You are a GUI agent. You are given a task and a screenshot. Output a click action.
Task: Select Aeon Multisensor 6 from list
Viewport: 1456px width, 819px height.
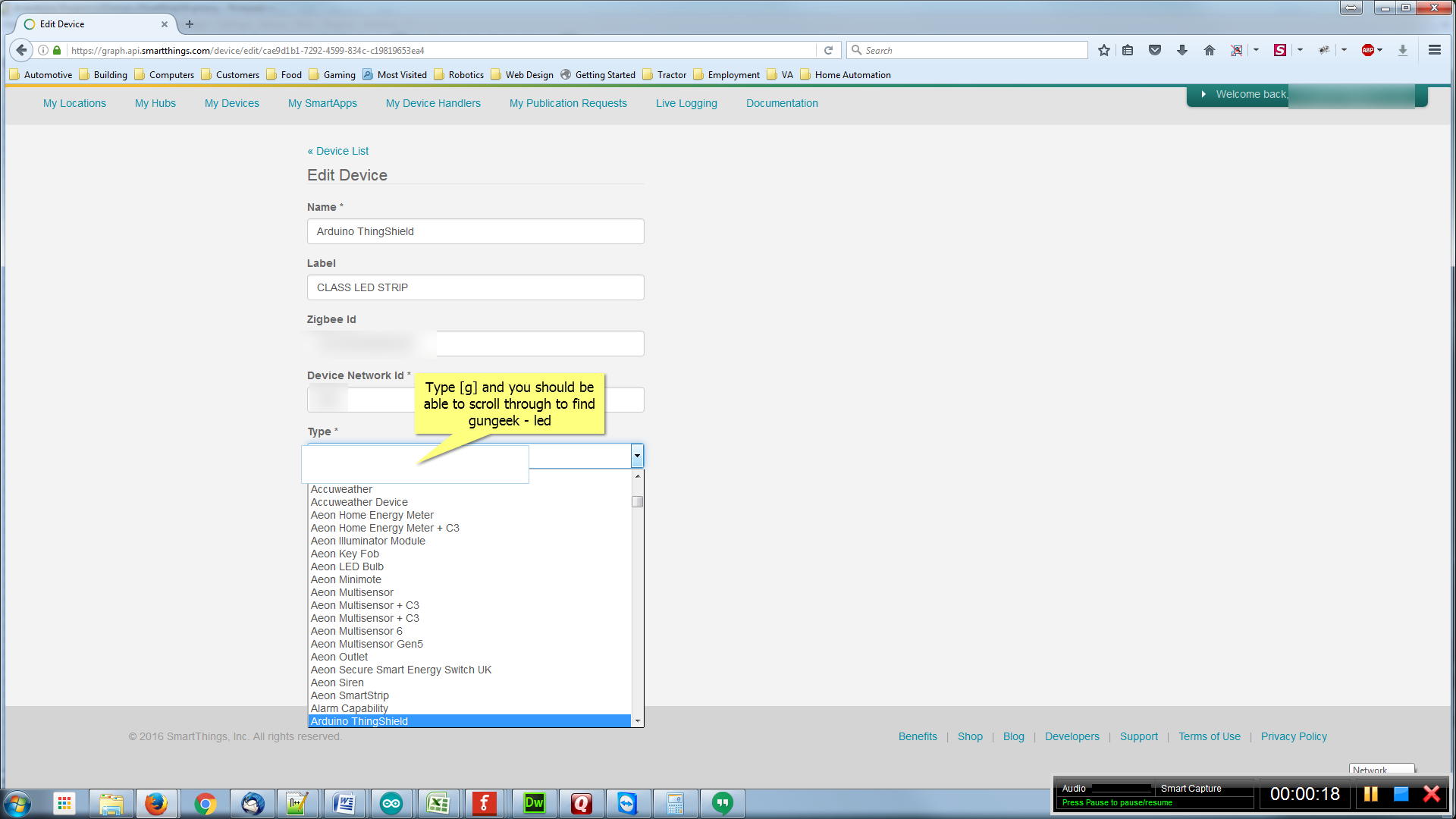tap(356, 631)
